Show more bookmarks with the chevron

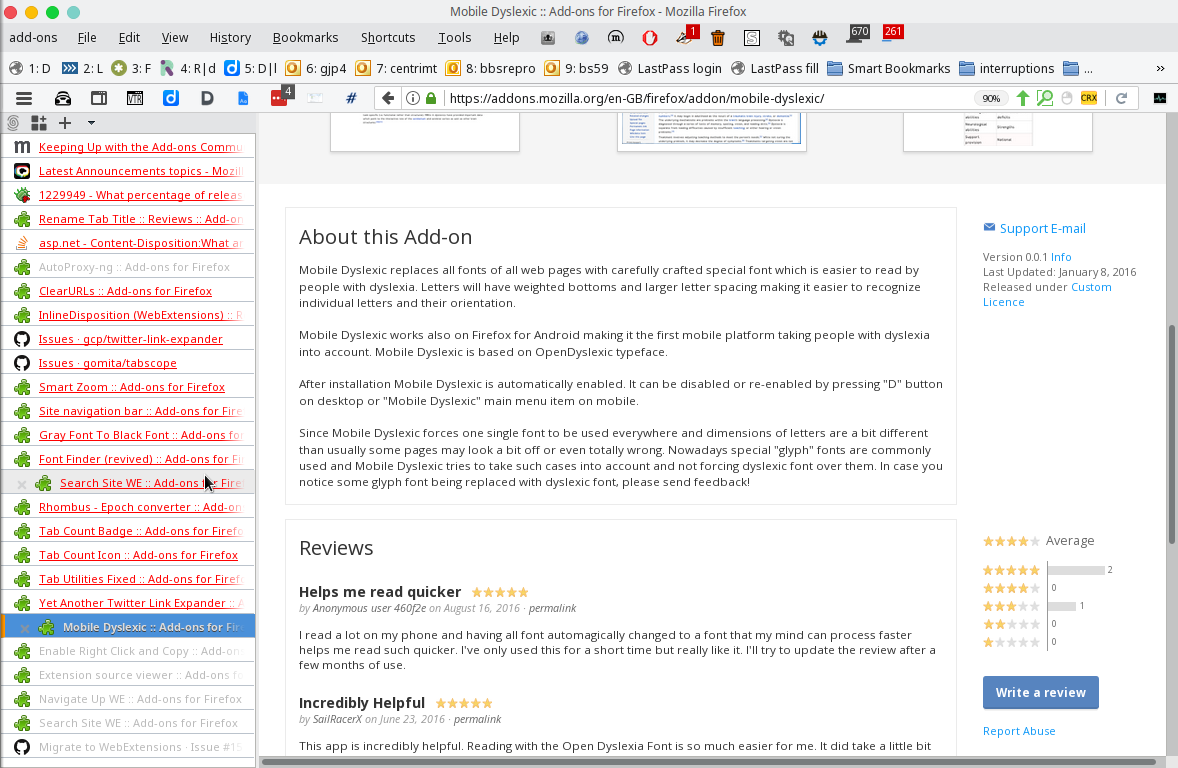(1161, 68)
